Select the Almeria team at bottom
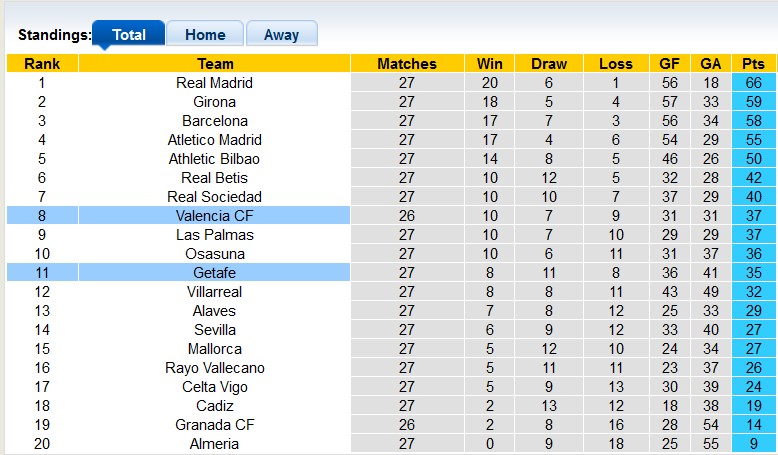Screen dimensions: 778x455 (214, 444)
